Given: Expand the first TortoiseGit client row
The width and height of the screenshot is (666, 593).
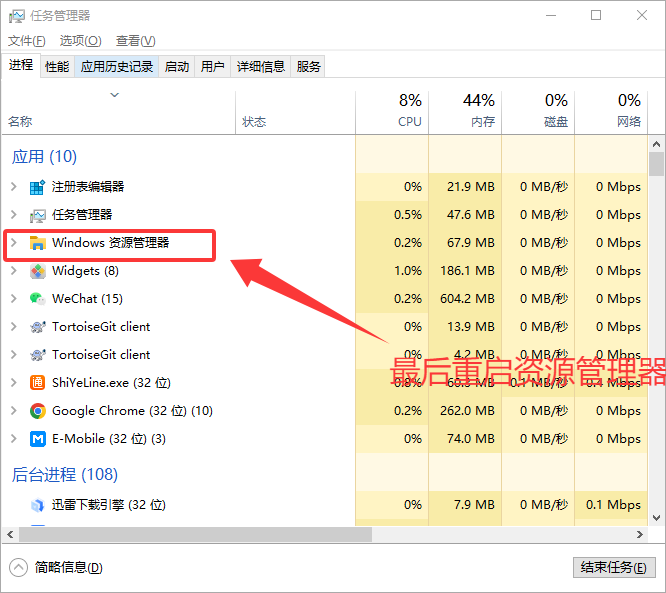Looking at the screenshot, I should [x=14, y=327].
